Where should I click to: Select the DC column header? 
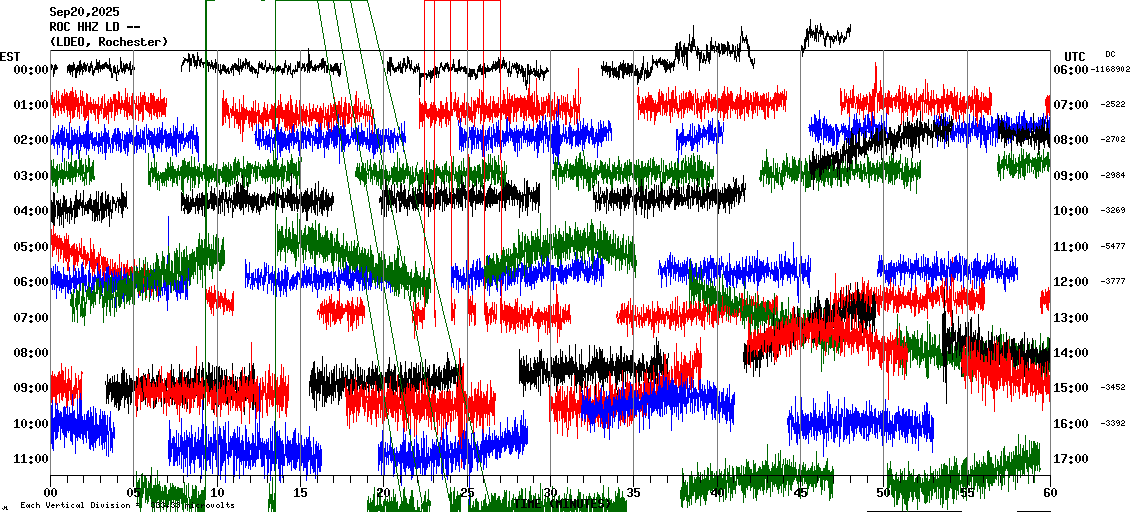(x=1110, y=54)
